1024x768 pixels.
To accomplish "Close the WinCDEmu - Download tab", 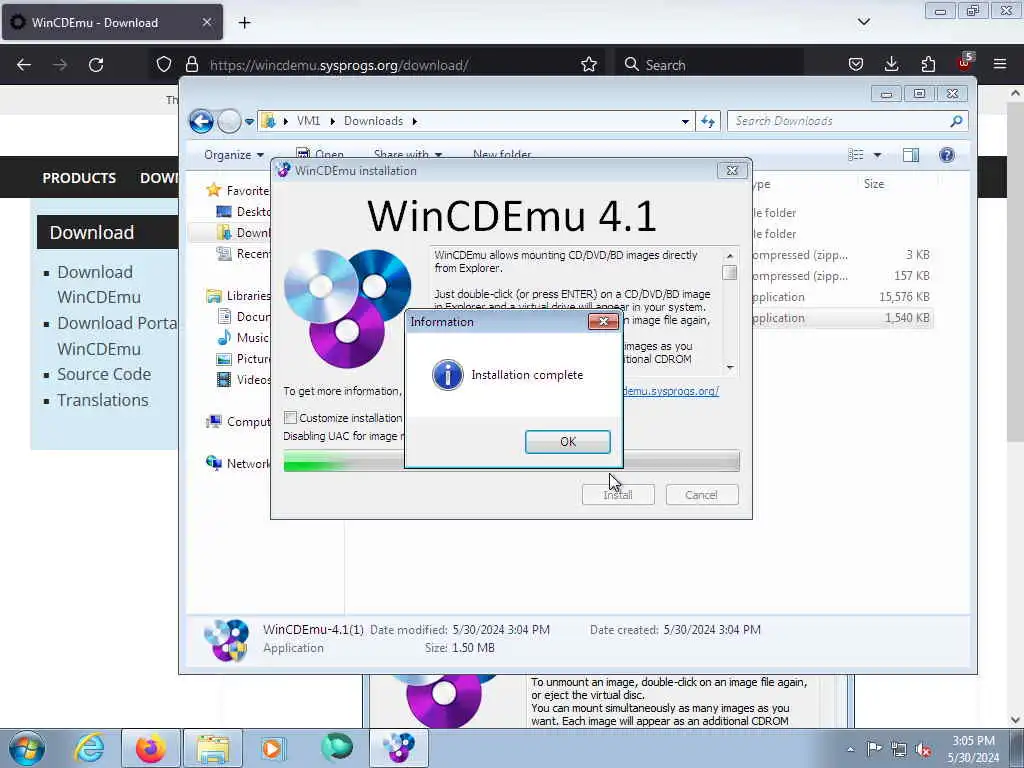I will point(206,22).
